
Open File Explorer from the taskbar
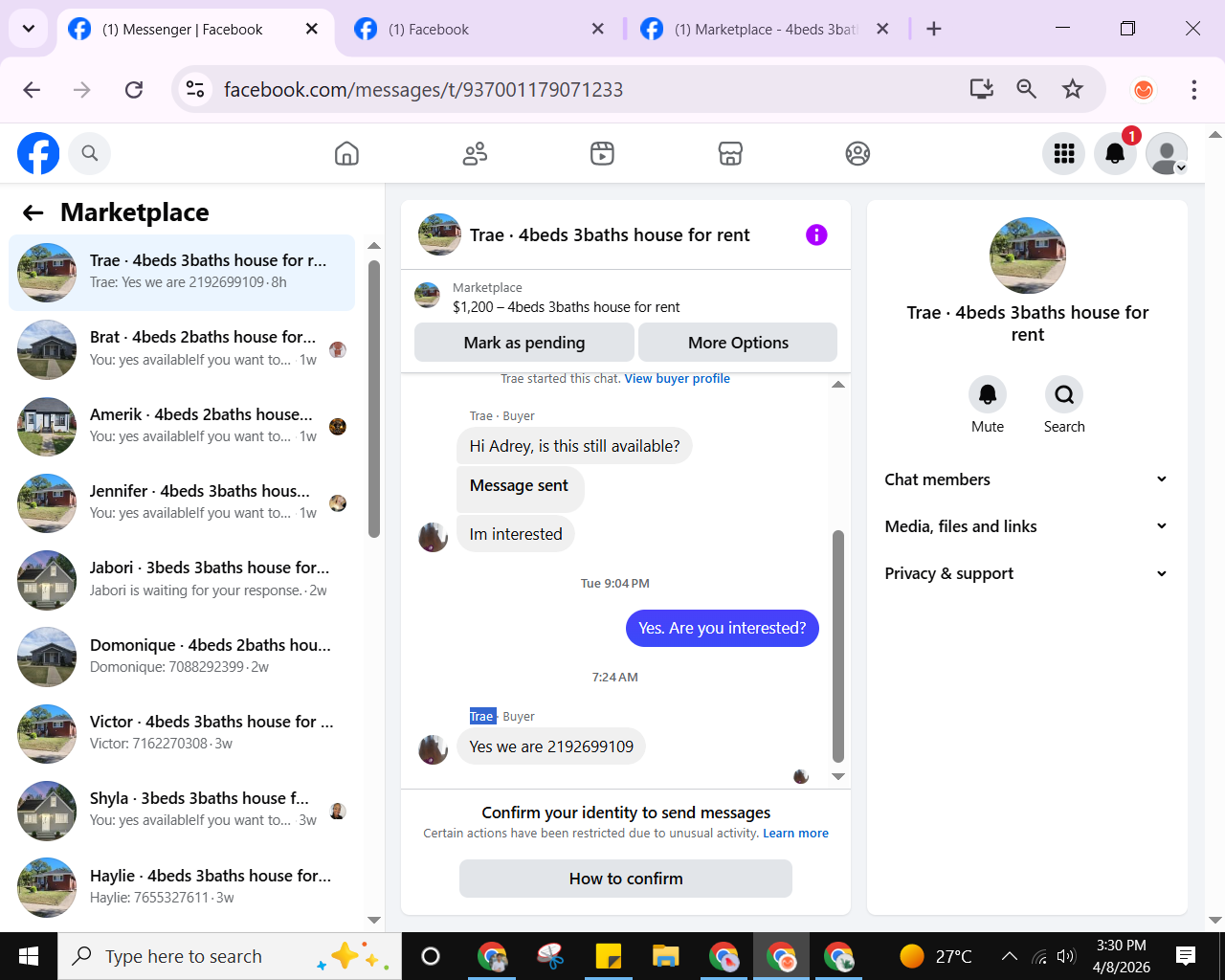[x=665, y=956]
